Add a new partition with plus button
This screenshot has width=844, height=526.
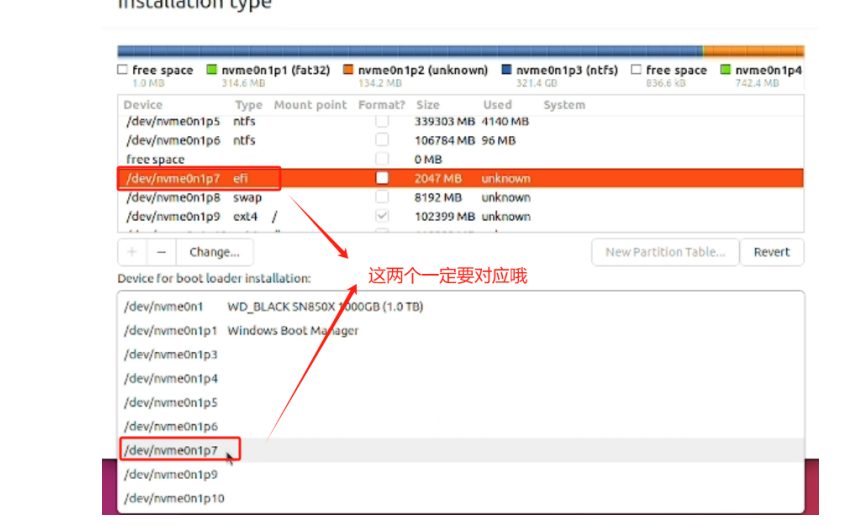point(132,252)
